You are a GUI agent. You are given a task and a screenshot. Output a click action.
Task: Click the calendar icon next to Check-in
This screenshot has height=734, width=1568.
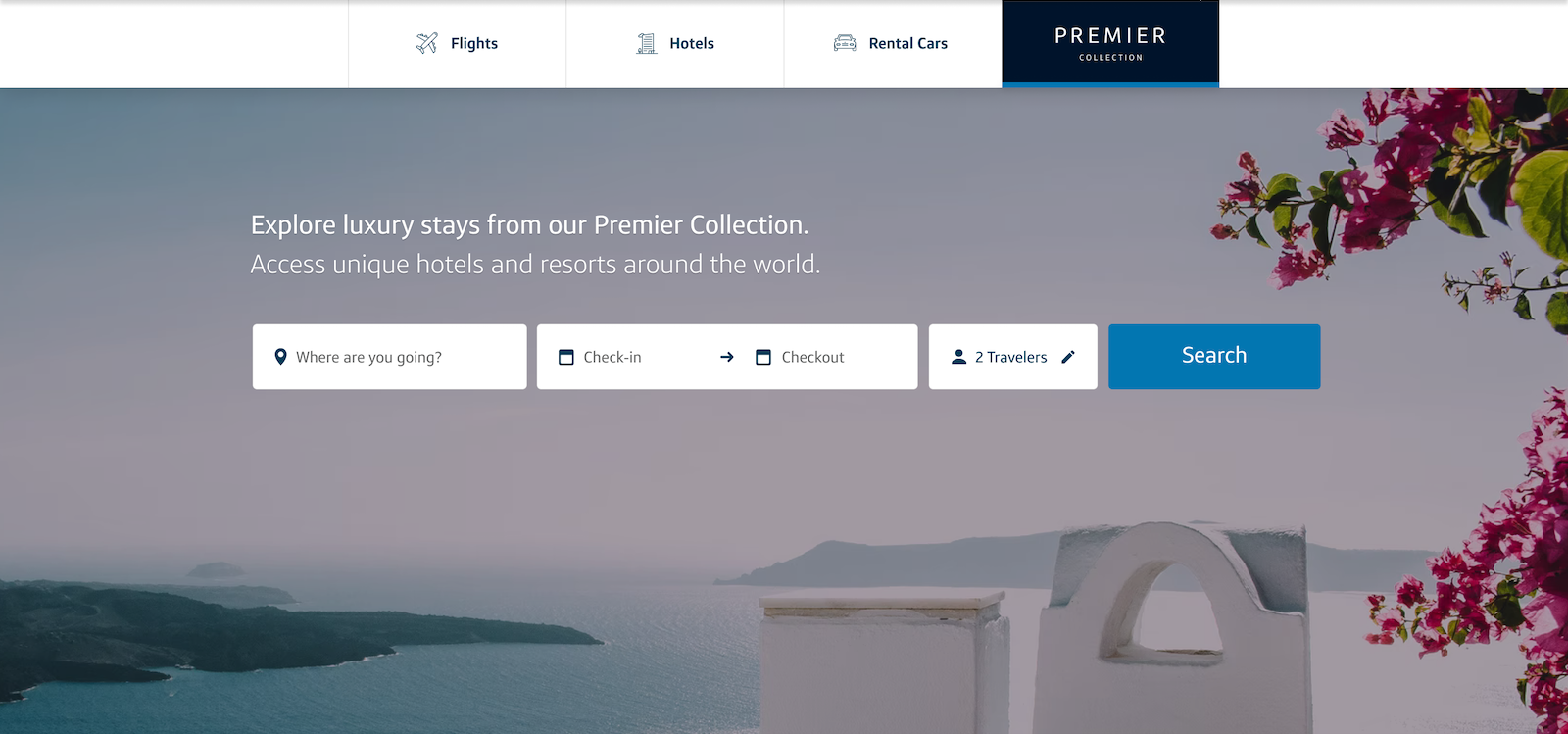(x=566, y=357)
